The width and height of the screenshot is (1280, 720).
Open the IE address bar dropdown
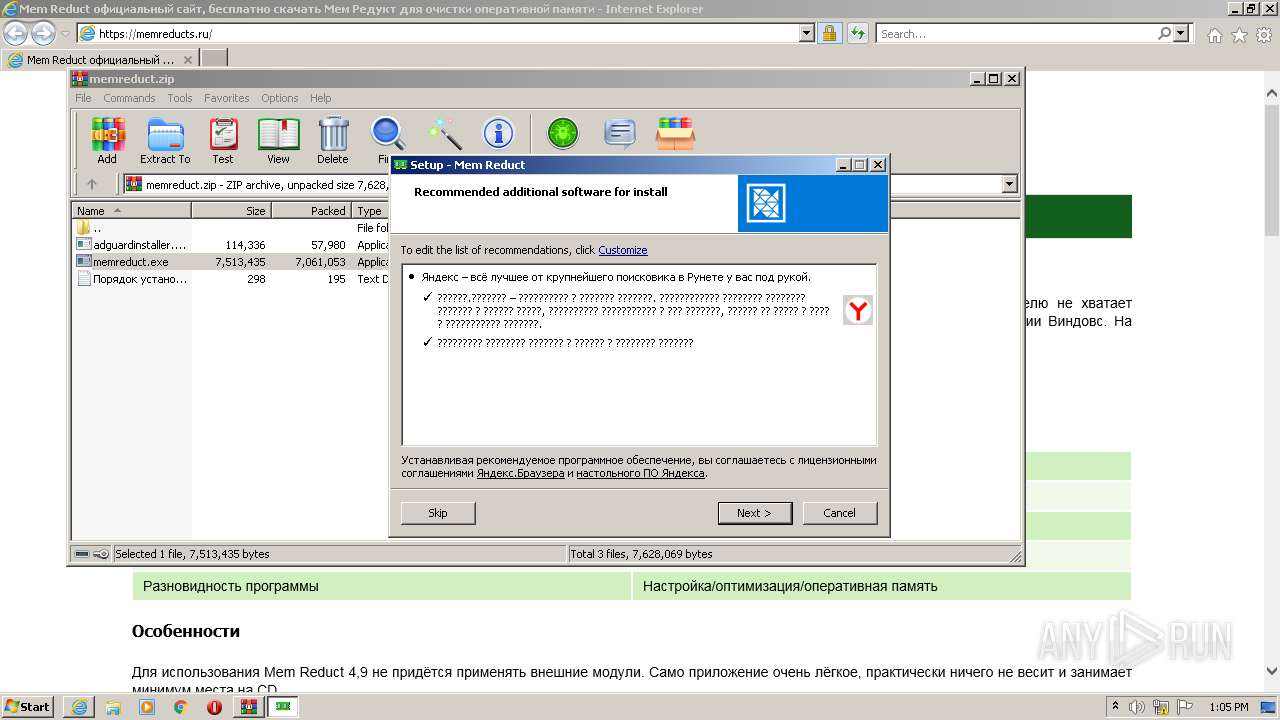pyautogui.click(x=807, y=33)
